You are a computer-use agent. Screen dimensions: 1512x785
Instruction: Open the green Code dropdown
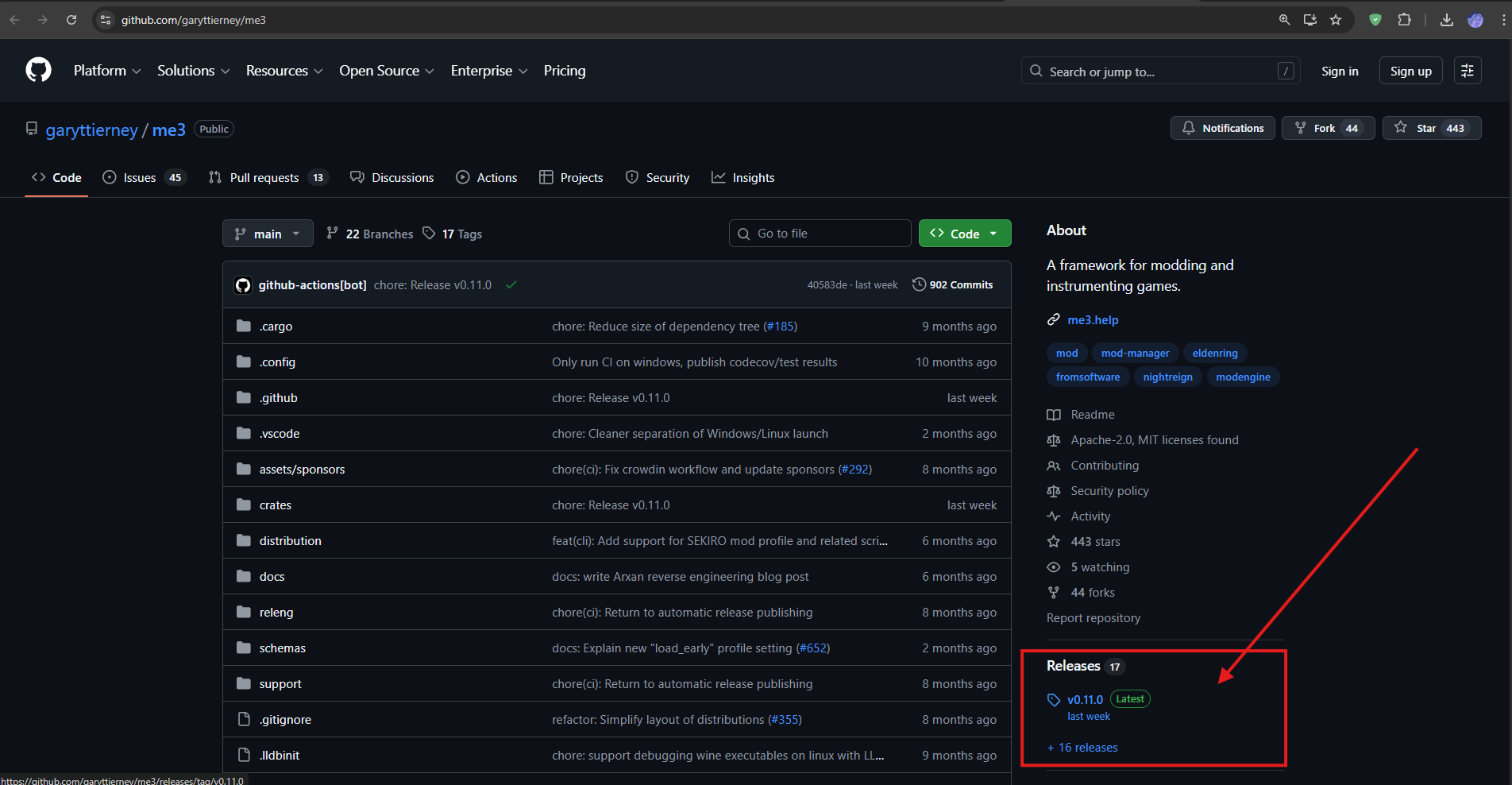pyautogui.click(x=964, y=234)
